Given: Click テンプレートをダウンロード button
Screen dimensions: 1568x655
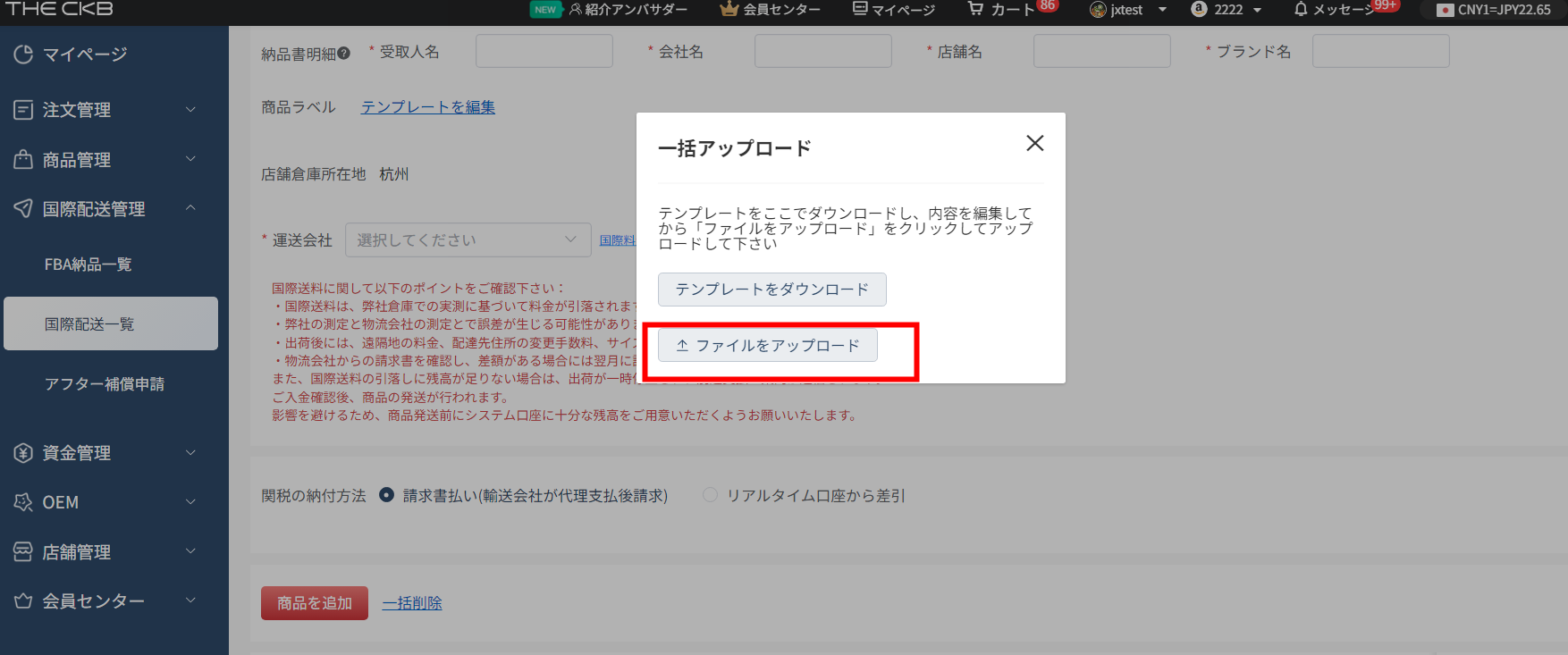Looking at the screenshot, I should (771, 290).
